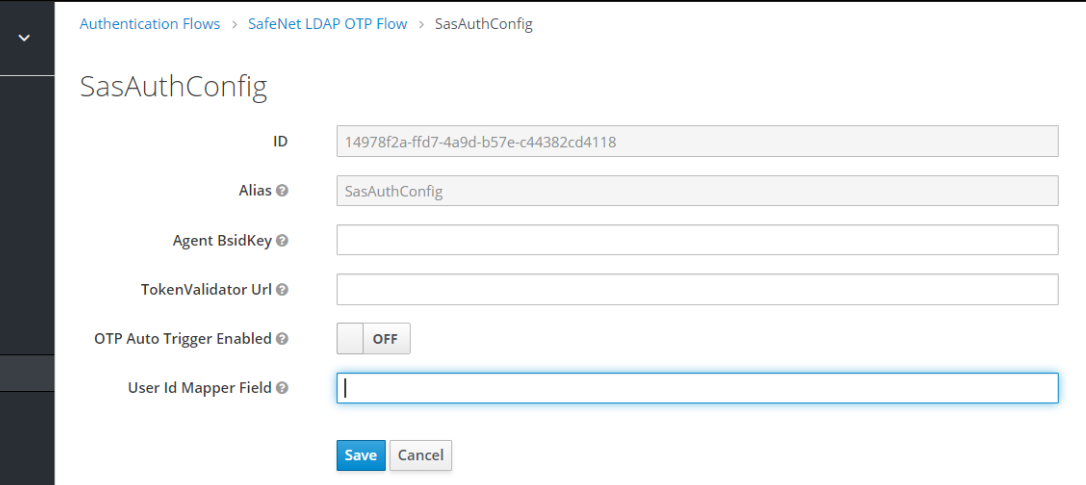This screenshot has width=1086, height=485.
Task: Save the SasAuthConfig settings
Action: [x=360, y=455]
